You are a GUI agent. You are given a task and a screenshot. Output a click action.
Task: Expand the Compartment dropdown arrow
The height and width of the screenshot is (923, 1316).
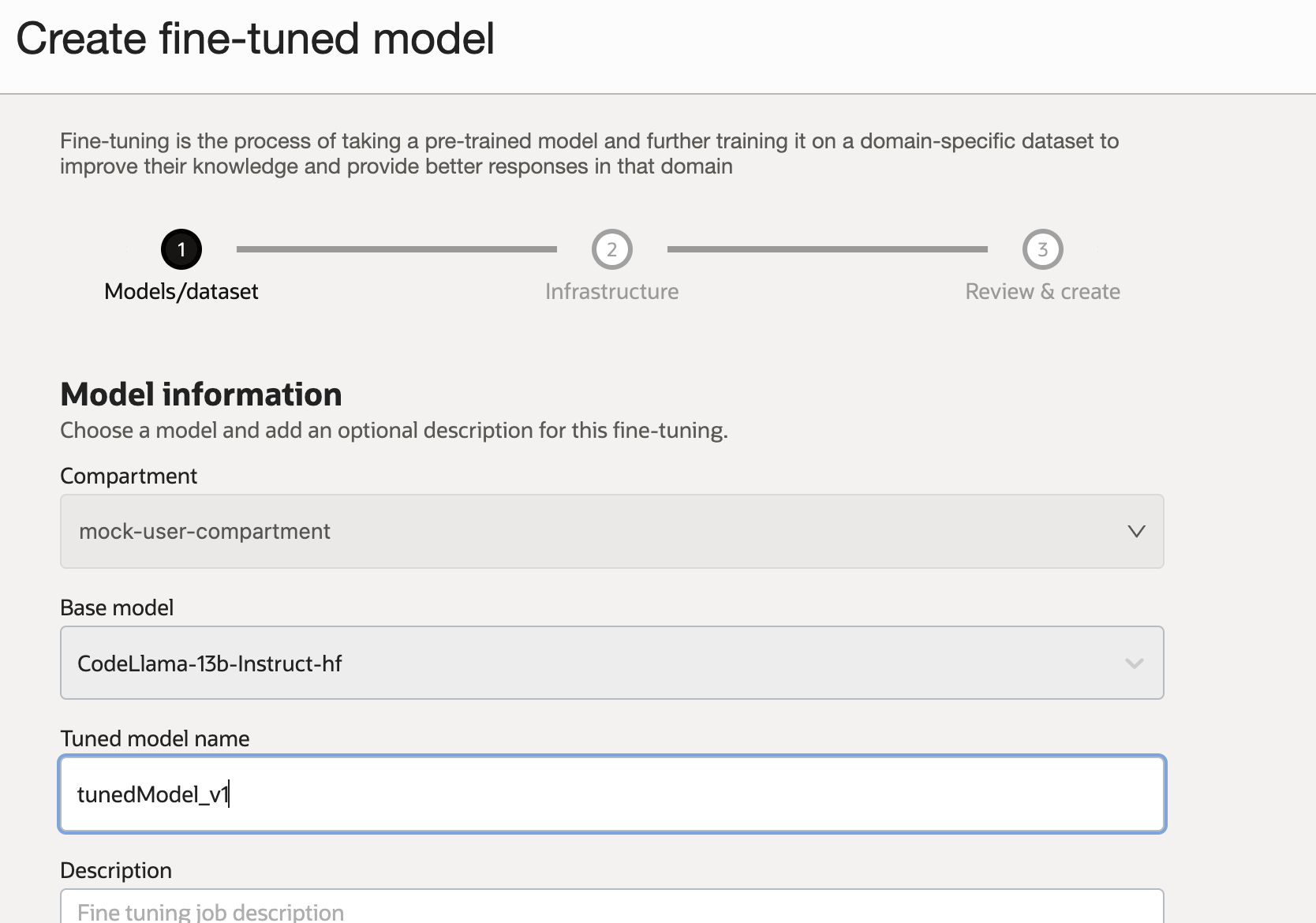[1136, 531]
